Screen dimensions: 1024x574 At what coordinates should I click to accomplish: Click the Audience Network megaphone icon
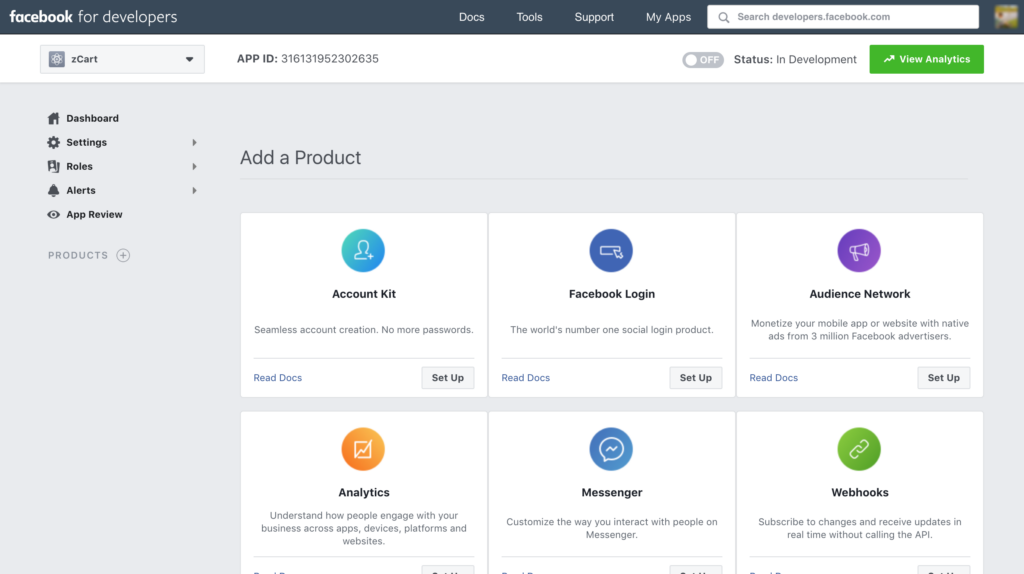[859, 251]
